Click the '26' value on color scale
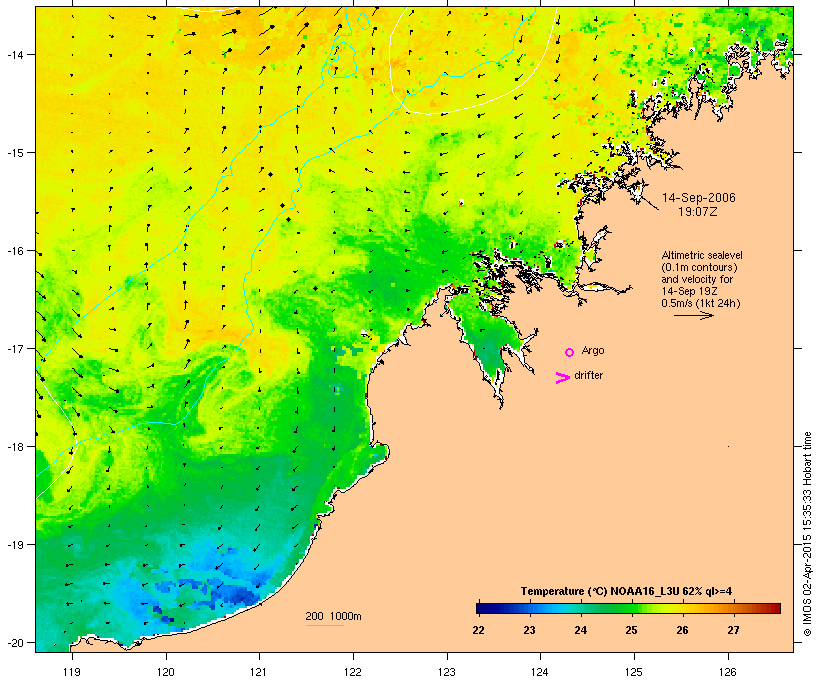820x680 pixels. click(682, 630)
